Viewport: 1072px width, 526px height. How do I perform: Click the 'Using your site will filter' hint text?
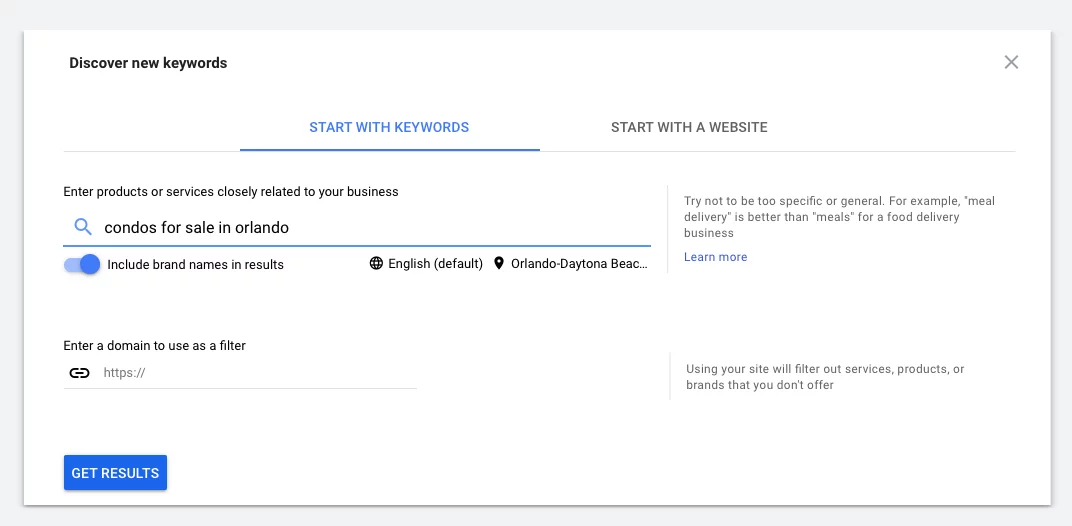point(825,377)
